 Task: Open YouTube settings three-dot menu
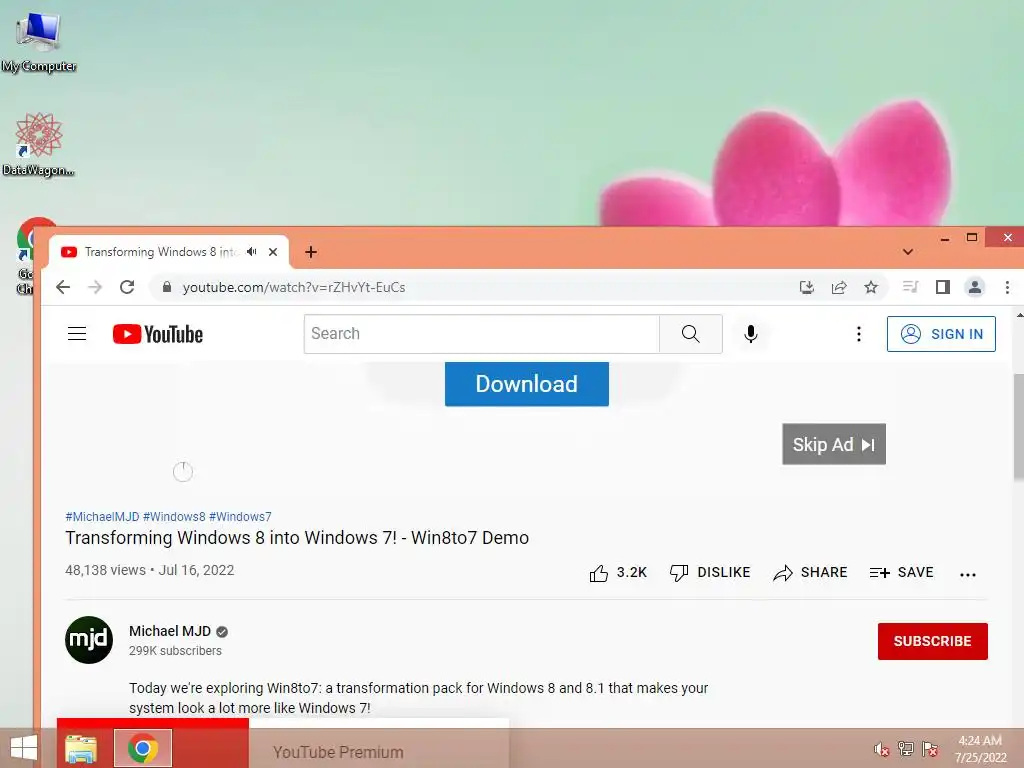tap(859, 334)
